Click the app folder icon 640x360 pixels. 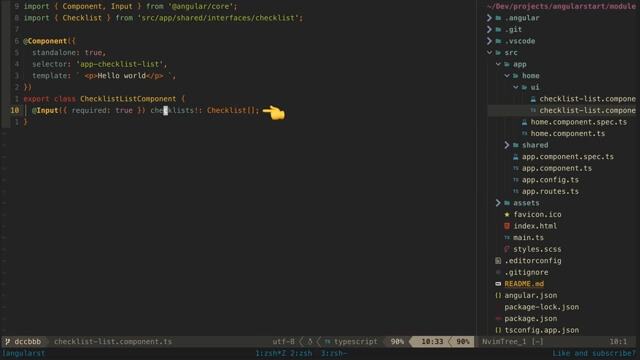click(x=507, y=64)
